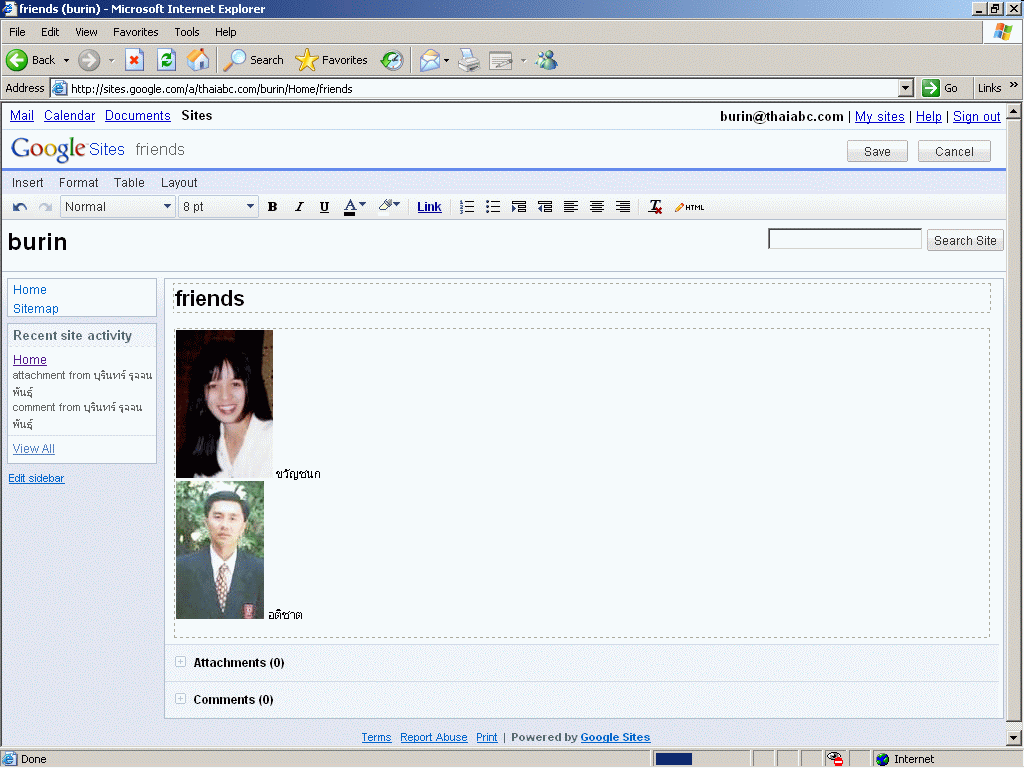Insert a numbered list
Image resolution: width=1024 pixels, height=768 pixels.
click(467, 207)
